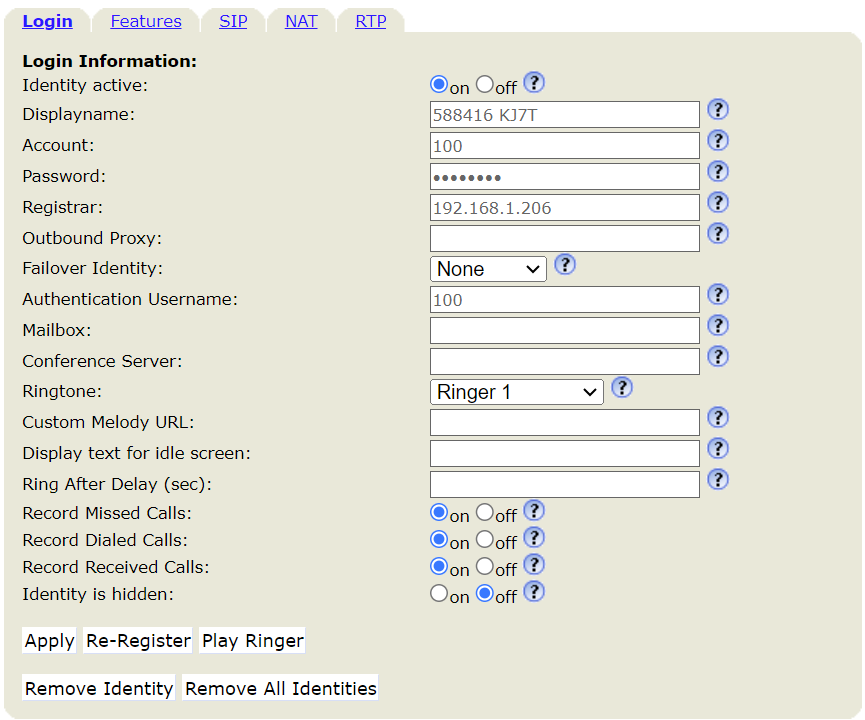Show help for idle screen display text

tap(718, 448)
